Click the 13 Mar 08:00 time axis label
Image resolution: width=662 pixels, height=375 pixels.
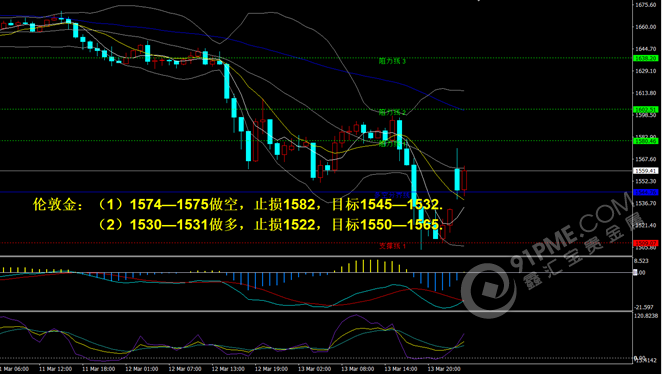pyautogui.click(x=358, y=369)
